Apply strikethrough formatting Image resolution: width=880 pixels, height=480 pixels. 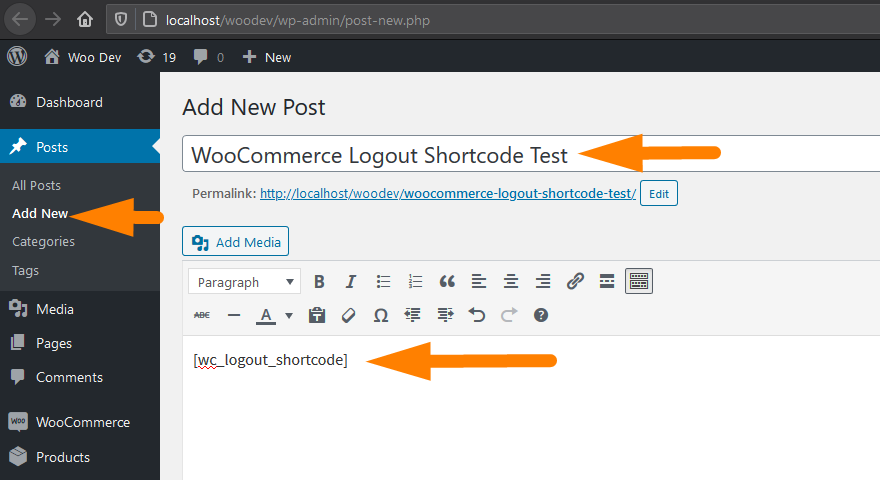coord(202,316)
